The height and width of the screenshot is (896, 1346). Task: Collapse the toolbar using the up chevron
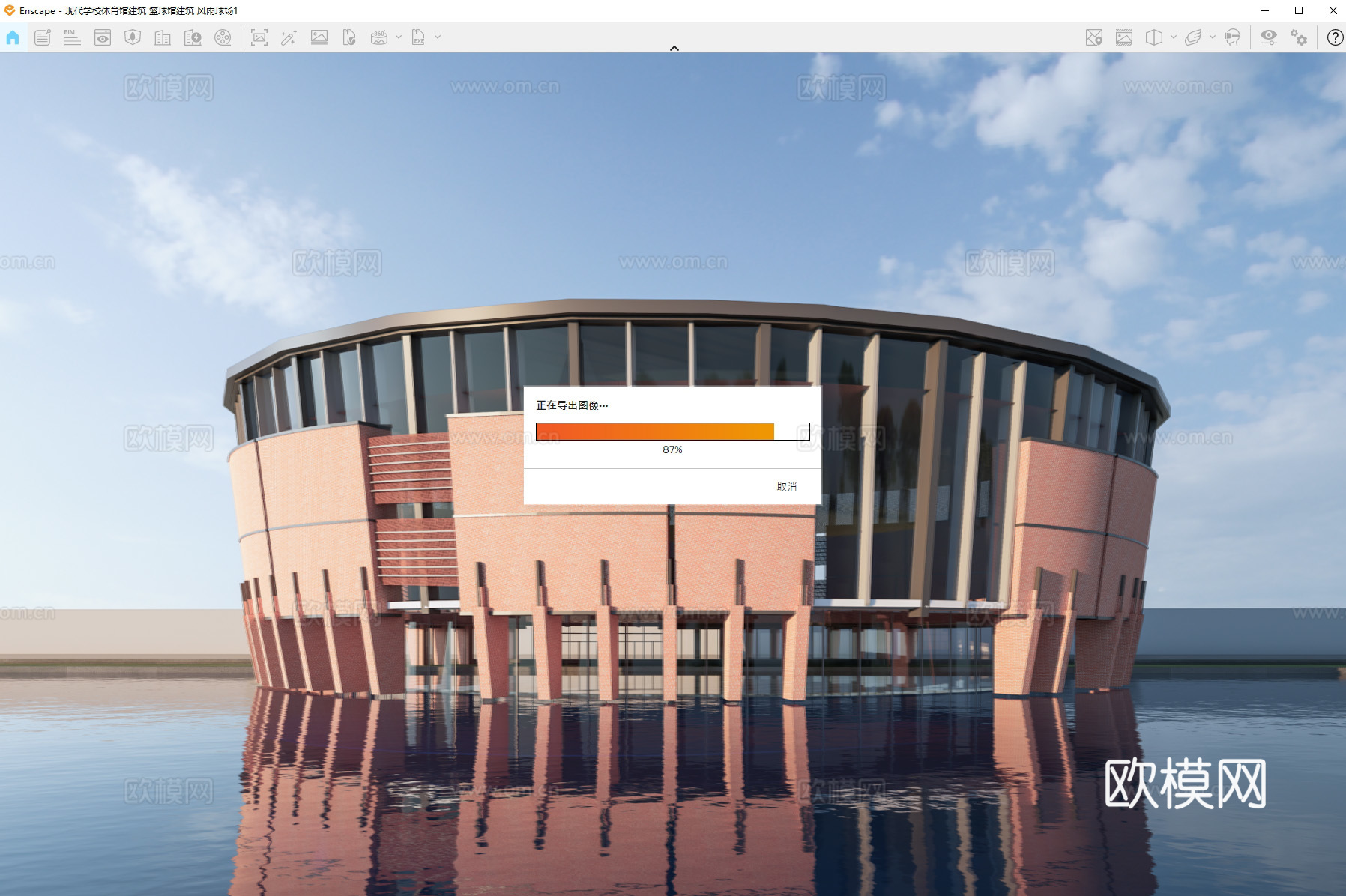[x=674, y=48]
